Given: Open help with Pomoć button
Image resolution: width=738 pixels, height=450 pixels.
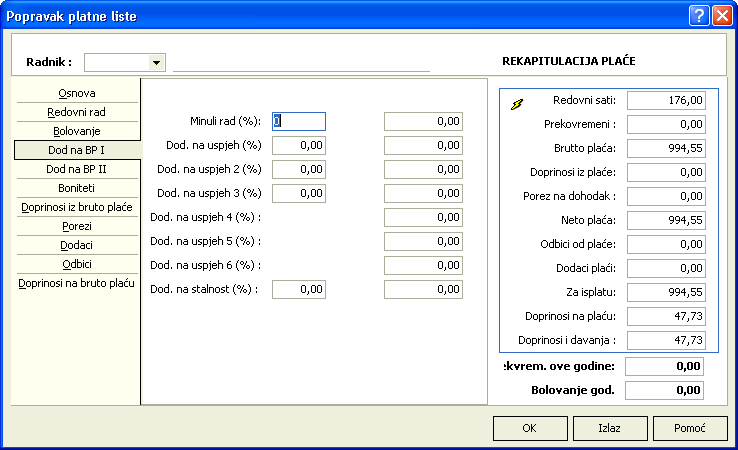Looking at the screenshot, I should click(x=689, y=428).
